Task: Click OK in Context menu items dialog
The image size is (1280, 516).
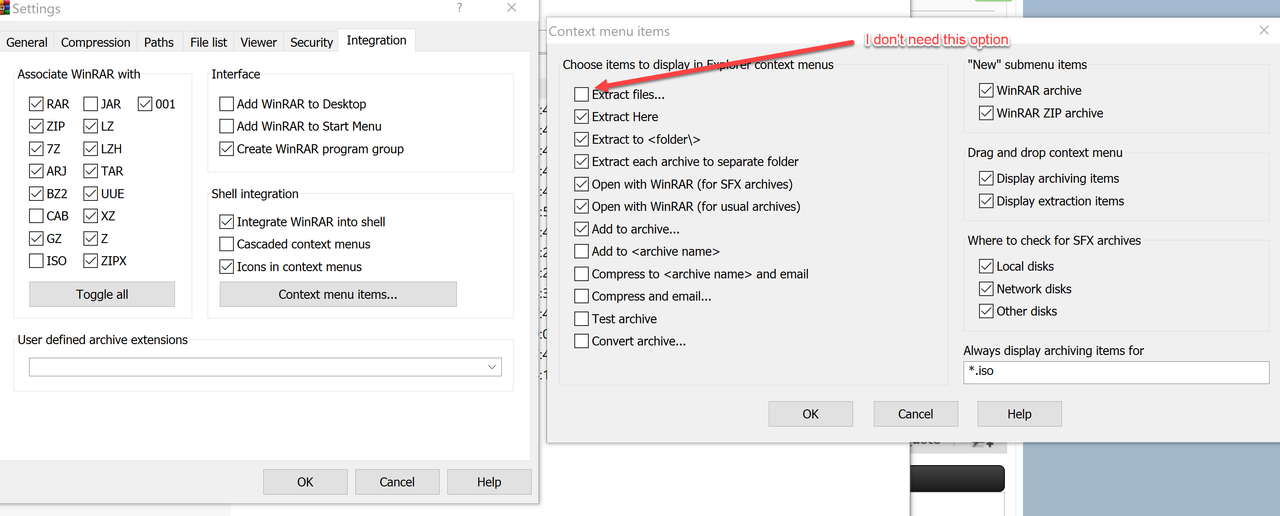Action: [810, 414]
